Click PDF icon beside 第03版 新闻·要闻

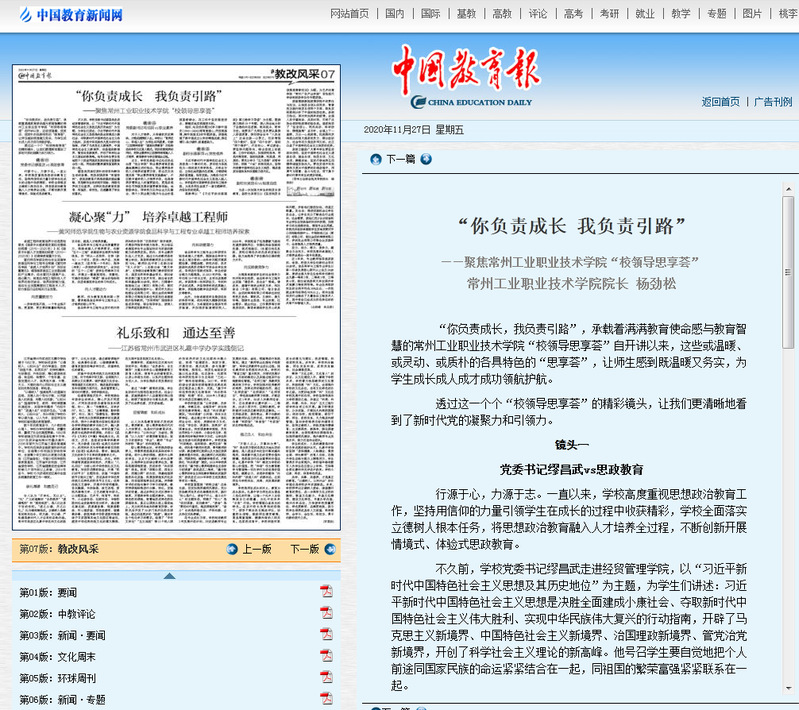(x=326, y=635)
